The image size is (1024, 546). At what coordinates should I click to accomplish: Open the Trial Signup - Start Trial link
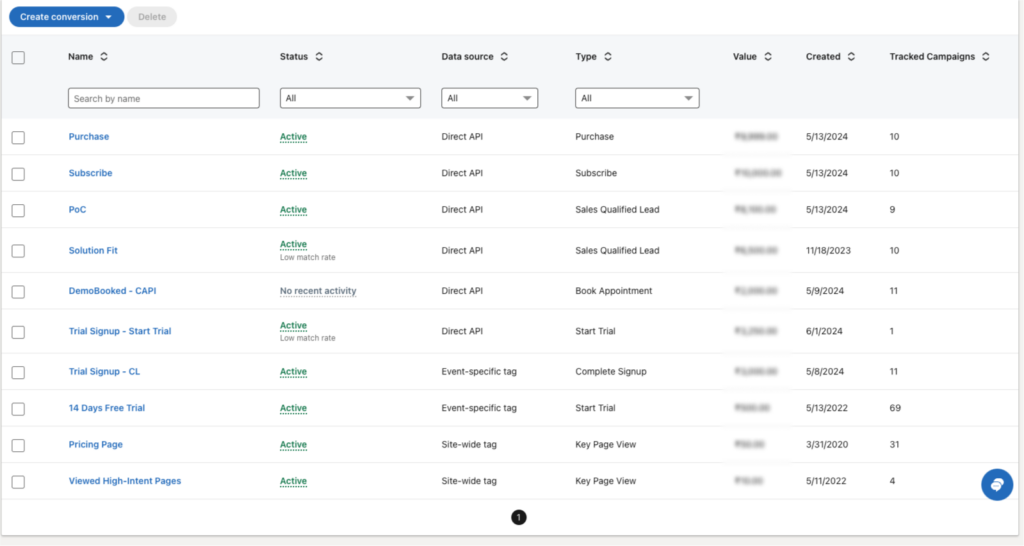tap(120, 331)
